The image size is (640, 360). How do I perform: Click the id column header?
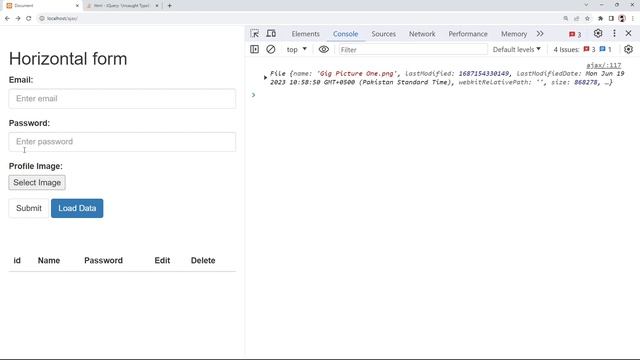17,260
